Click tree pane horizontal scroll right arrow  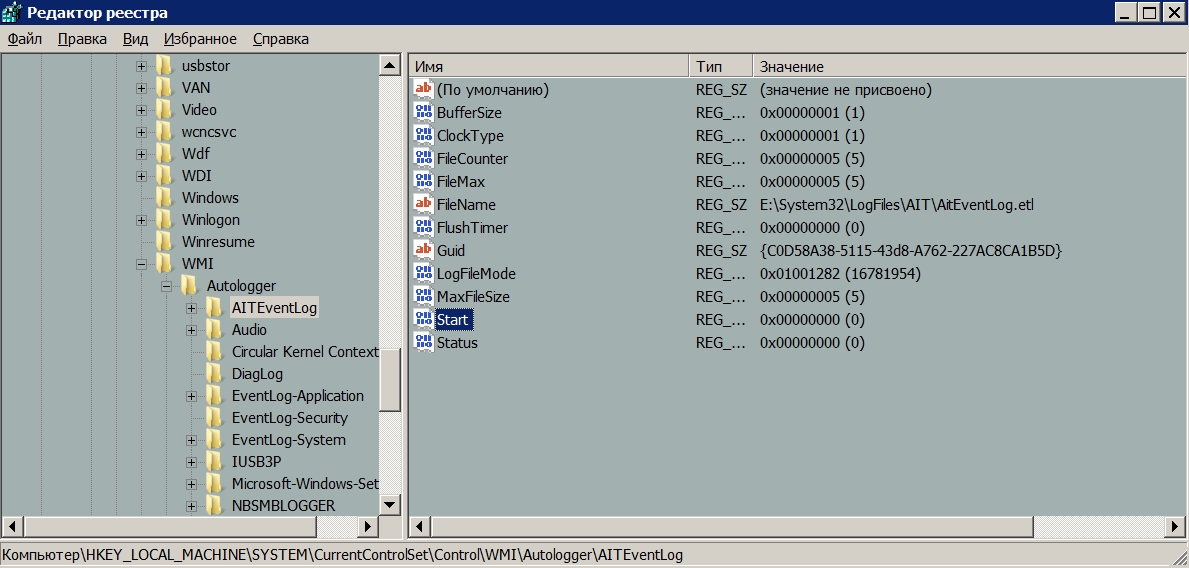click(368, 526)
